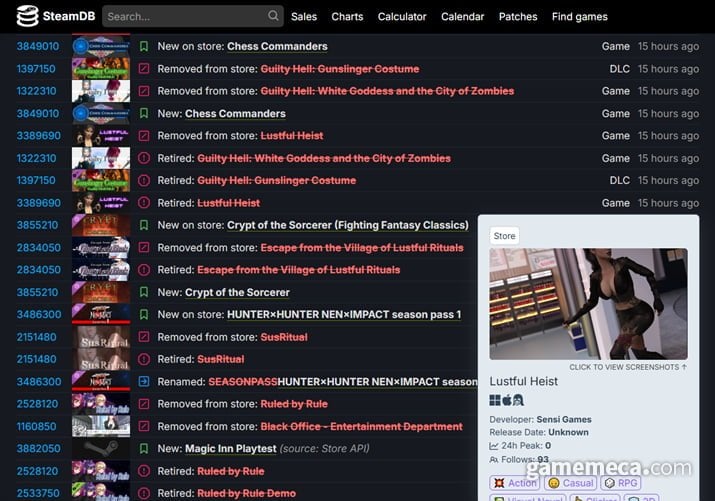Viewport: 715px width, 501px height.
Task: Click the SteamDB logo icon
Action: (x=27, y=16)
